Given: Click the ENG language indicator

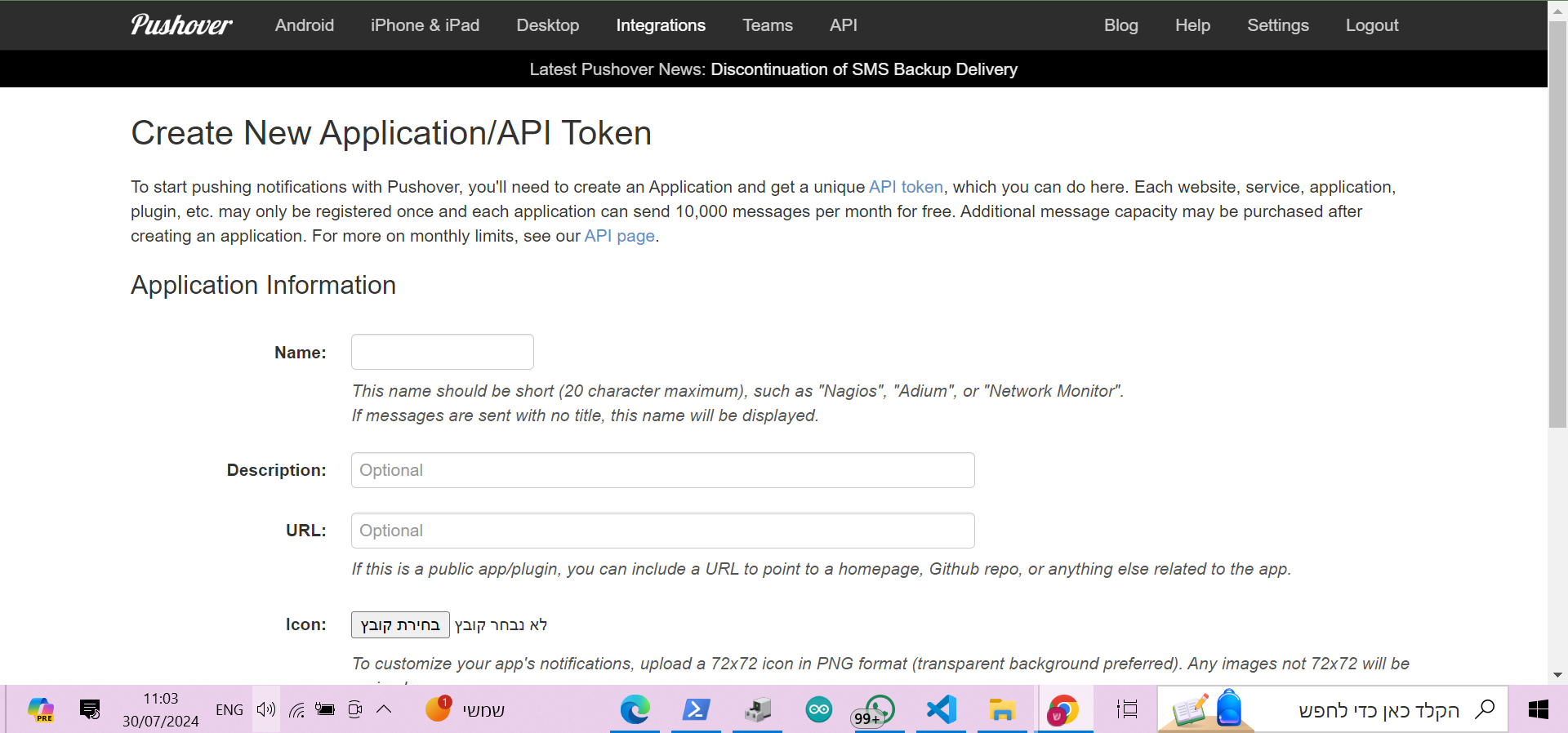Looking at the screenshot, I should tap(229, 710).
